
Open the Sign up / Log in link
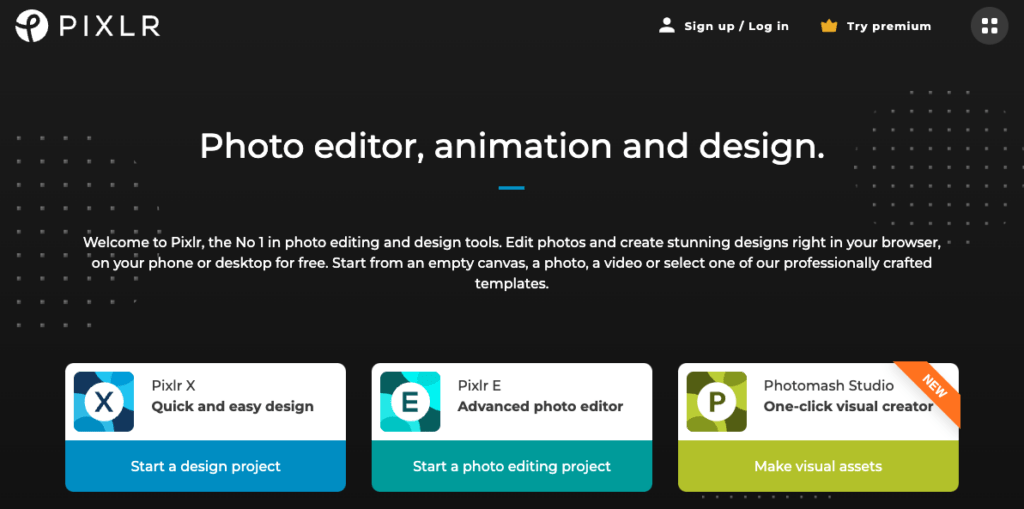pos(736,26)
